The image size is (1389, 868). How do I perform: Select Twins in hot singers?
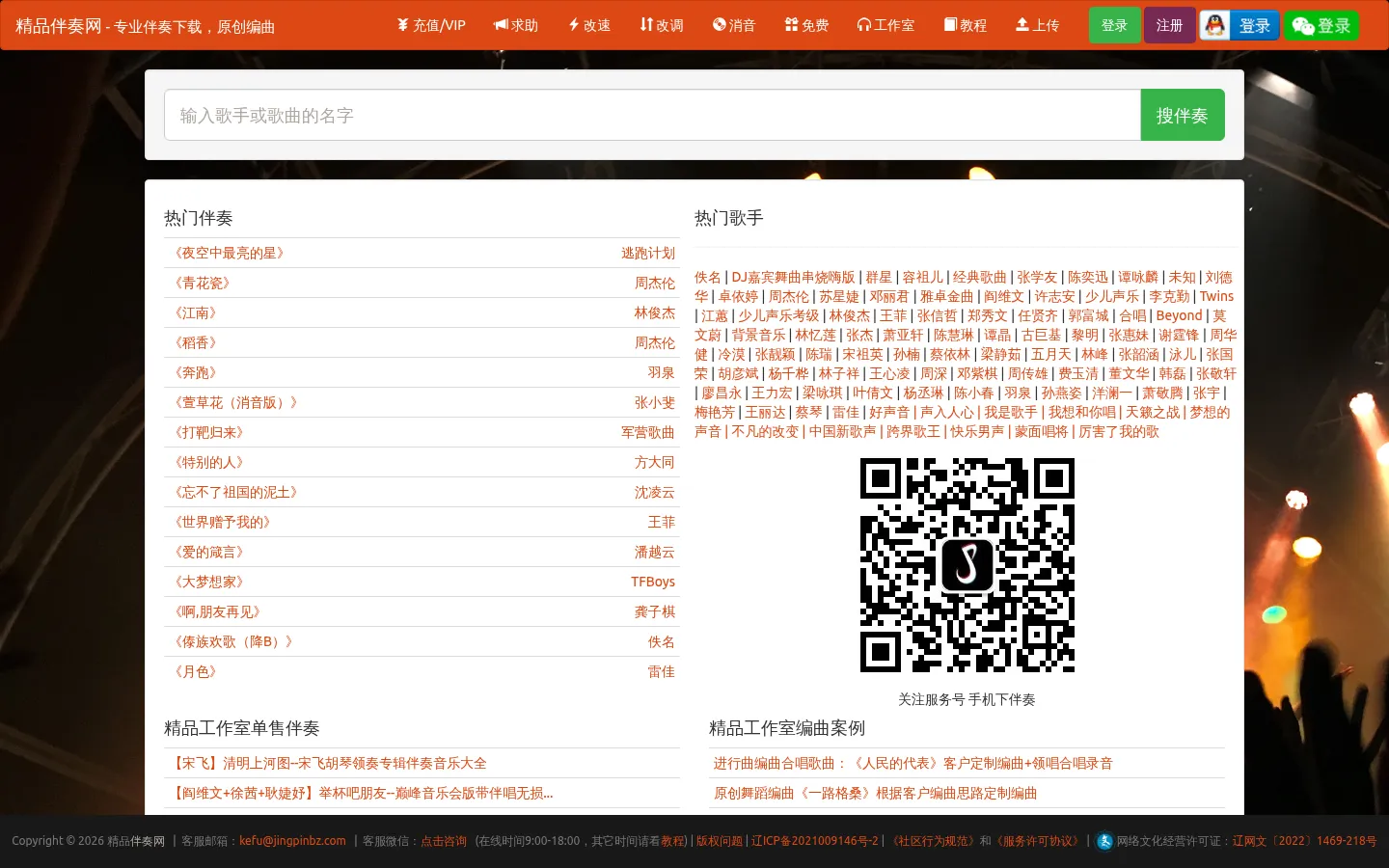(1216, 296)
